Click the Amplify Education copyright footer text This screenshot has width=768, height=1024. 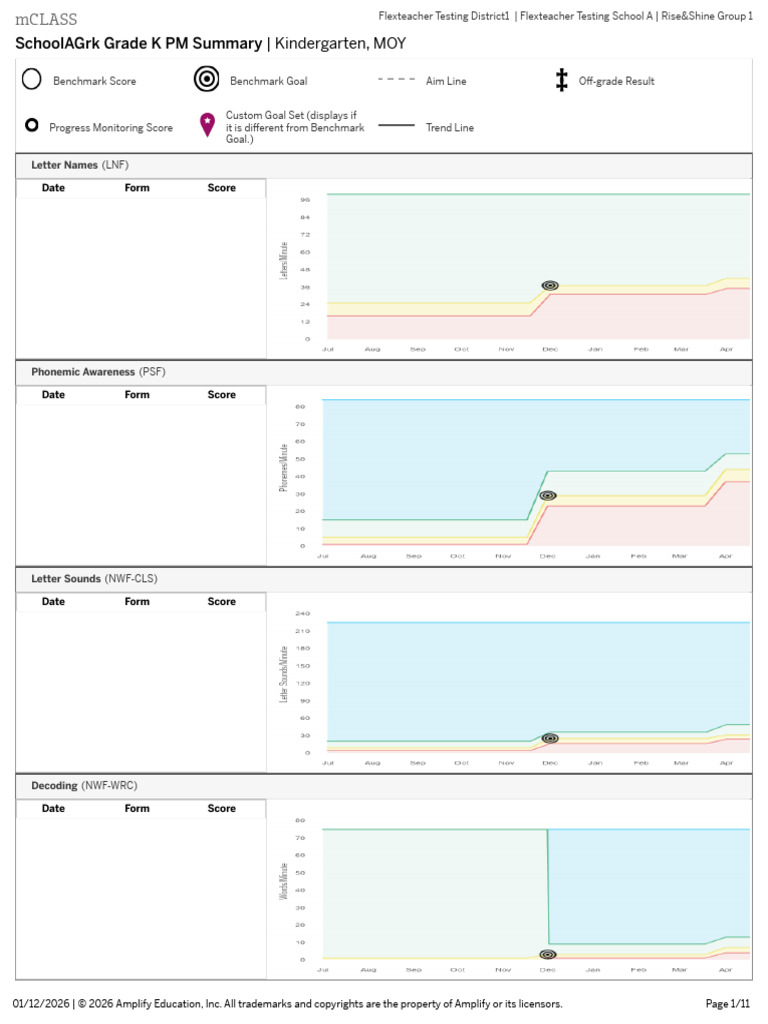coord(320,1004)
